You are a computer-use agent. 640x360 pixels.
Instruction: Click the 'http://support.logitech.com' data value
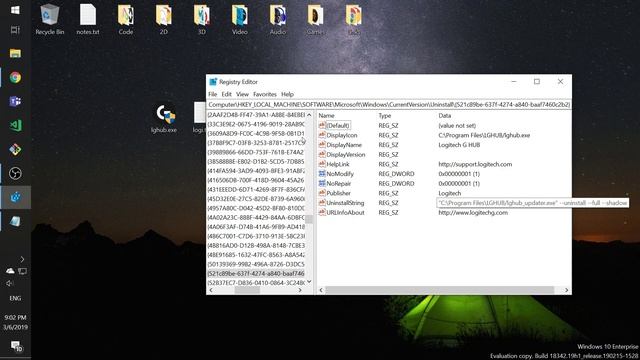475,164
